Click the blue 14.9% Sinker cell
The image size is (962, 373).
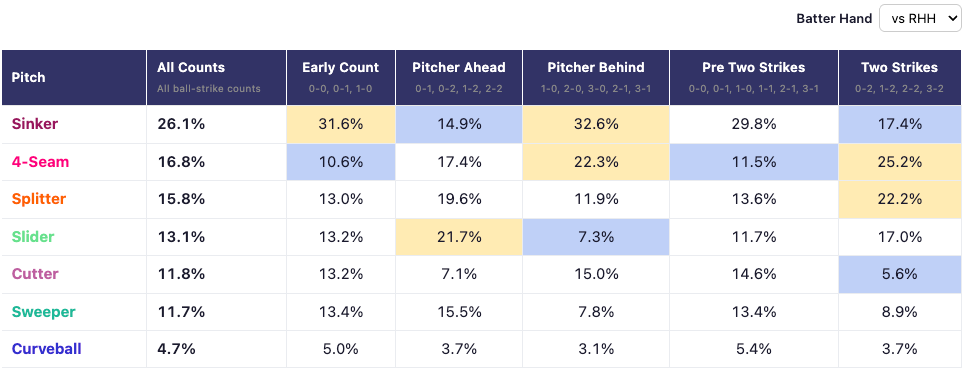[459, 124]
